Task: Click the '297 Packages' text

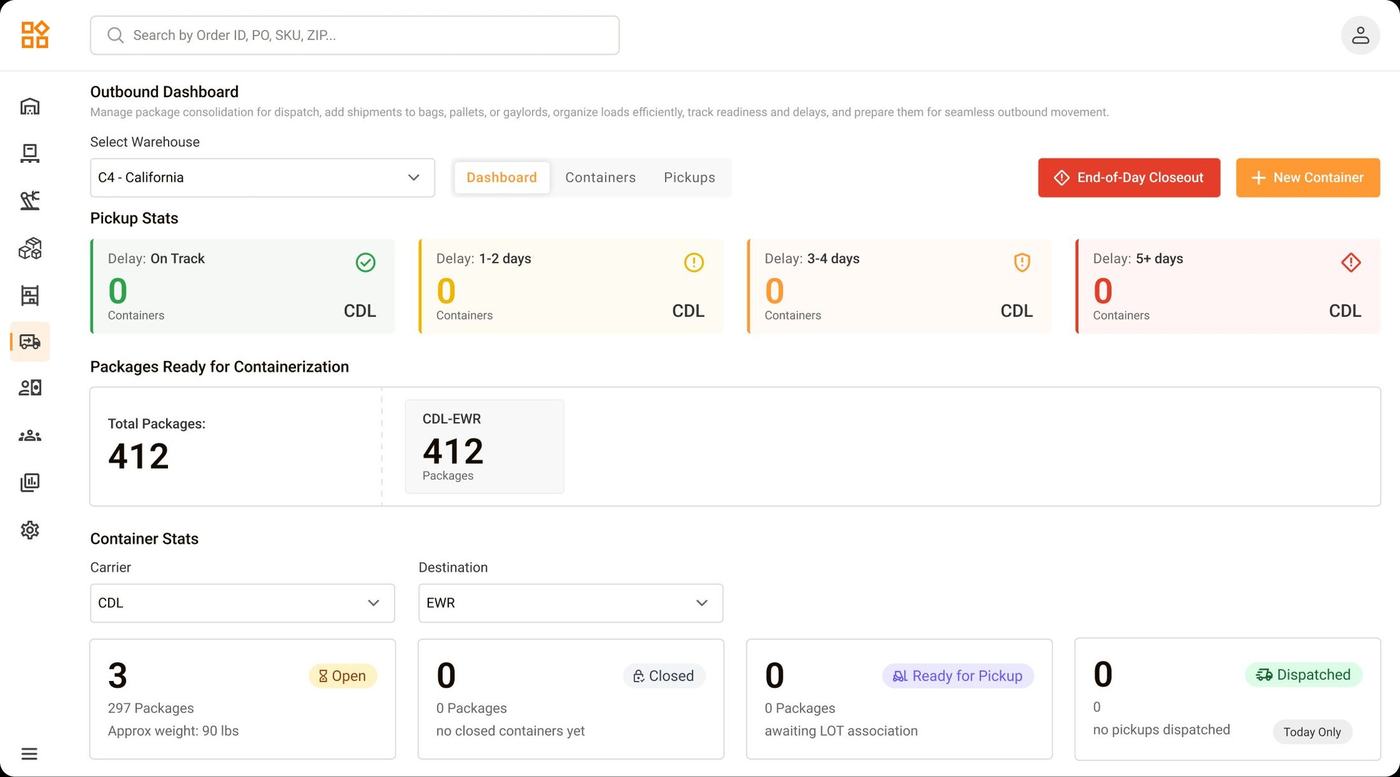Action: click(x=151, y=708)
